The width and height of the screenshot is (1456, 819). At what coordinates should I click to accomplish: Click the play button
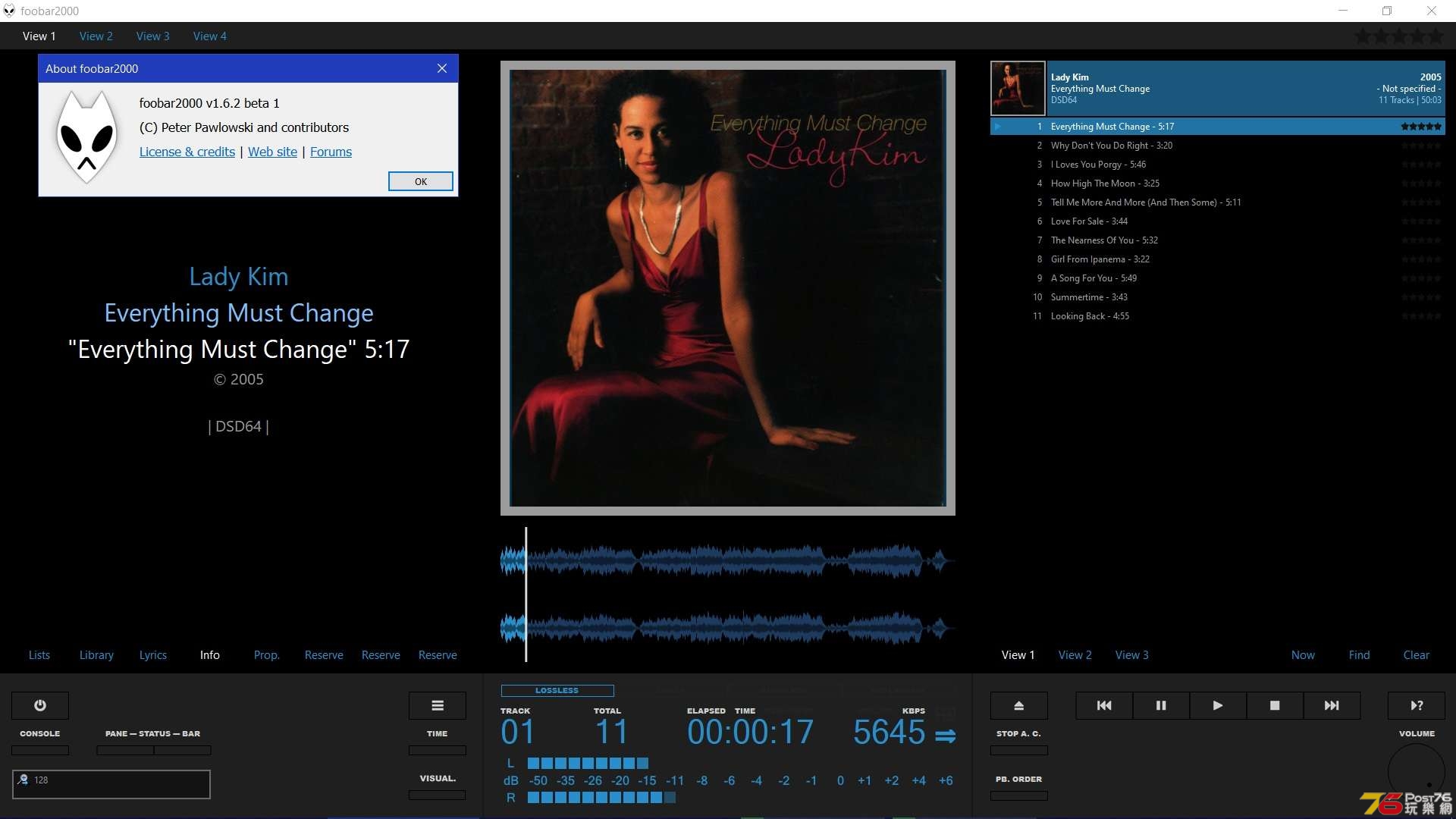[x=1218, y=705]
